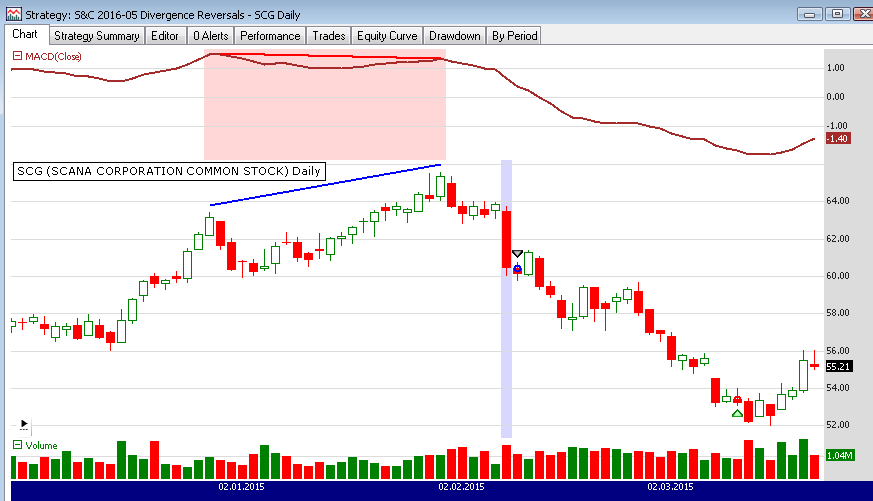Click the small black arrow pane marker

[x=24, y=424]
